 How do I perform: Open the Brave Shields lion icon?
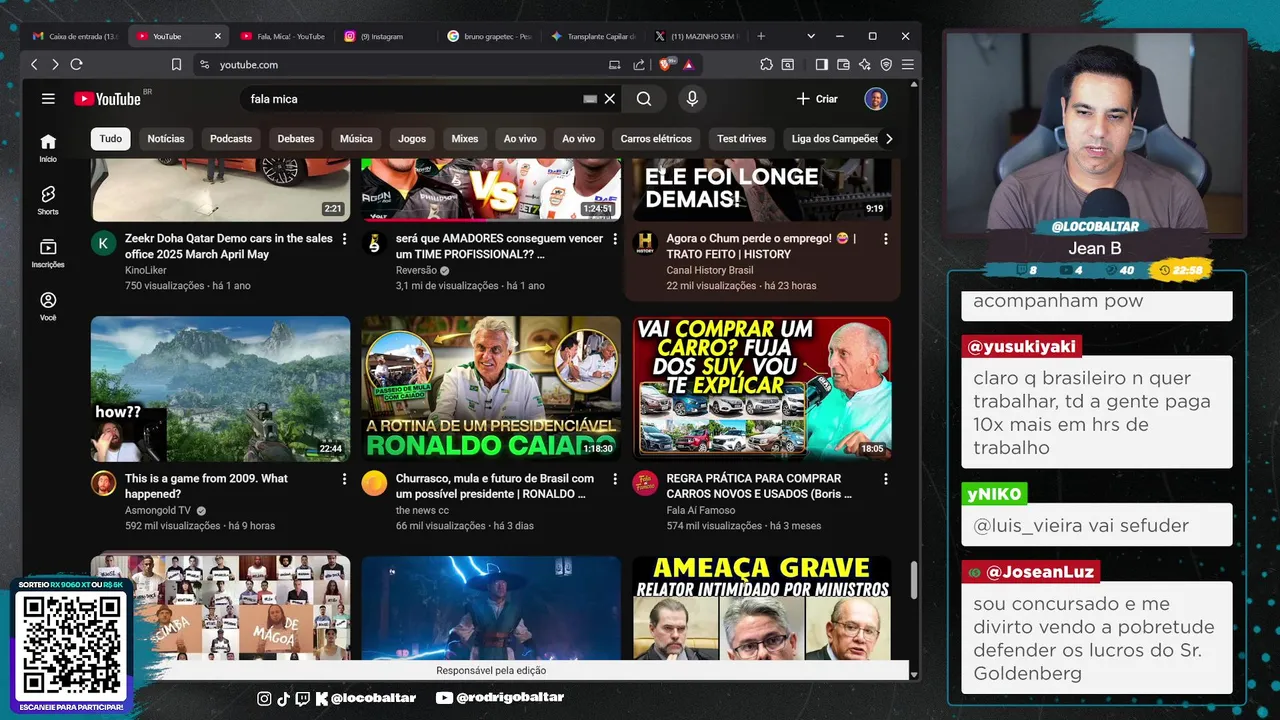(x=665, y=64)
